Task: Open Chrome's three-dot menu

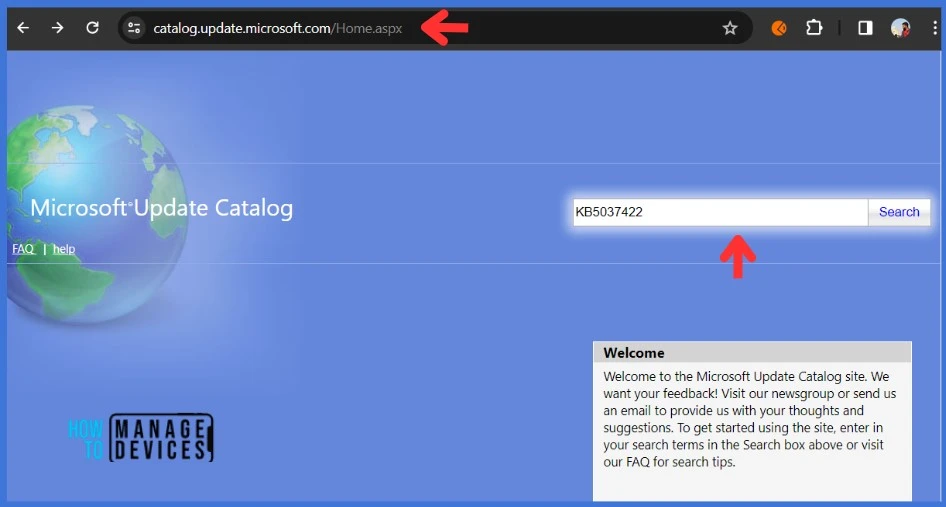Action: [935, 28]
